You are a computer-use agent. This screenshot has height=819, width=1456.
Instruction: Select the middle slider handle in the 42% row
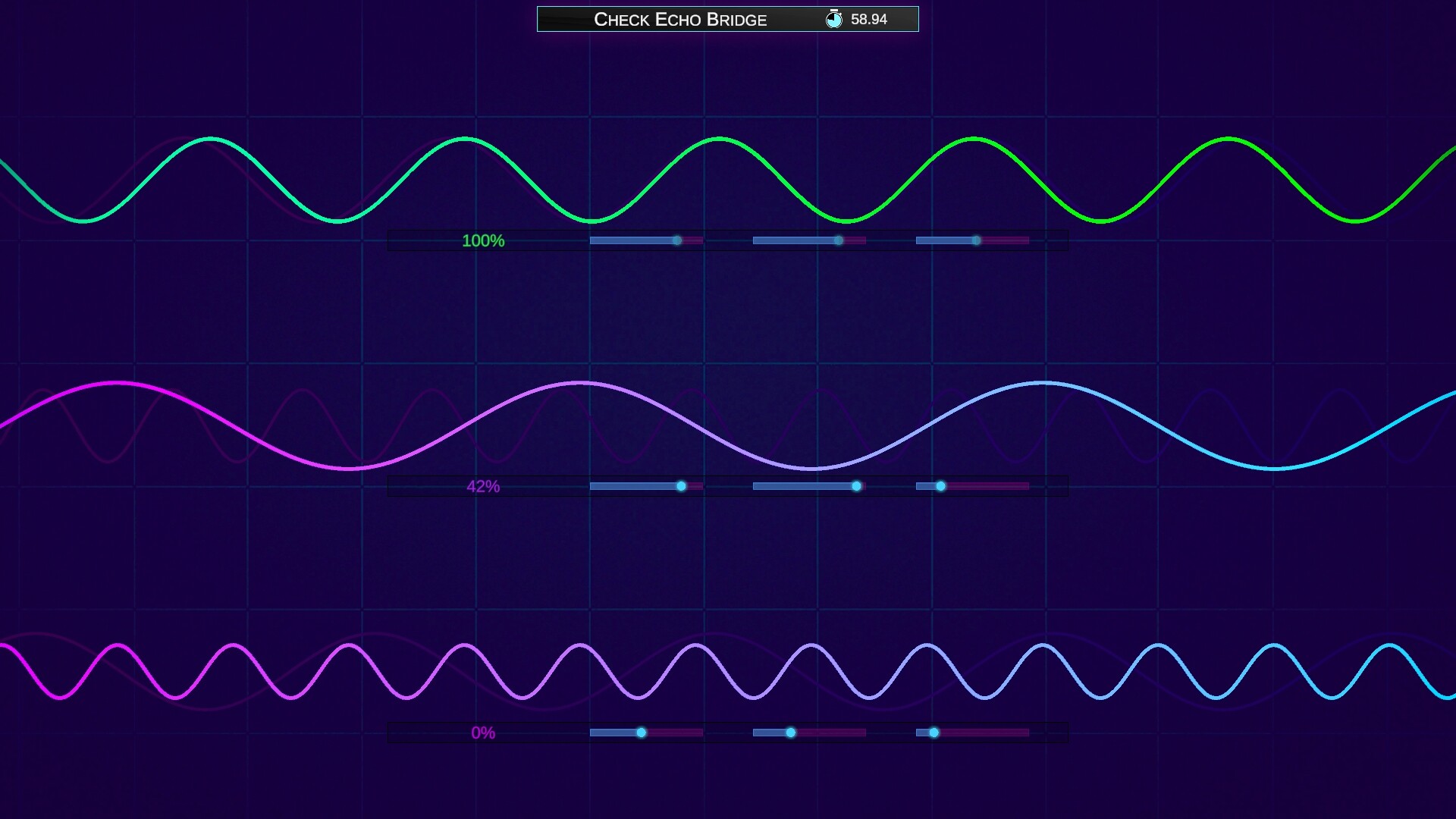point(857,486)
